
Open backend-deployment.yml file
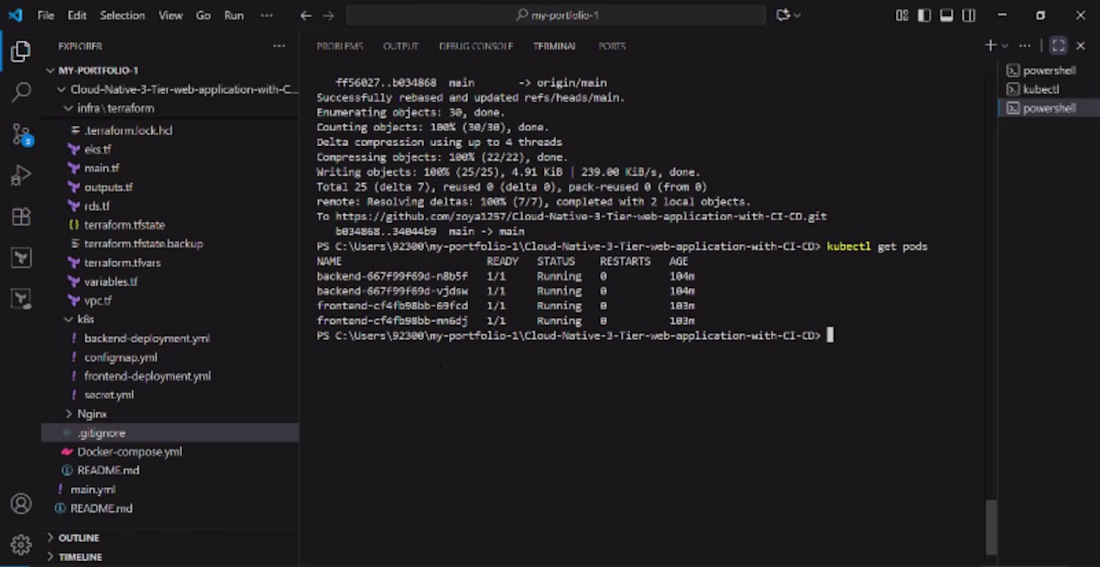(x=147, y=338)
